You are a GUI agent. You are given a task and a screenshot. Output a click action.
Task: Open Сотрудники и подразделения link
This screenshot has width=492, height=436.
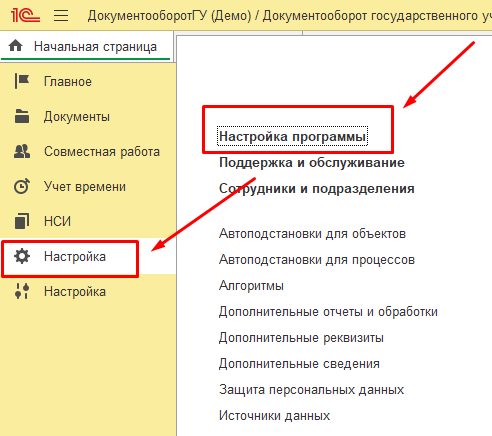[317, 189]
